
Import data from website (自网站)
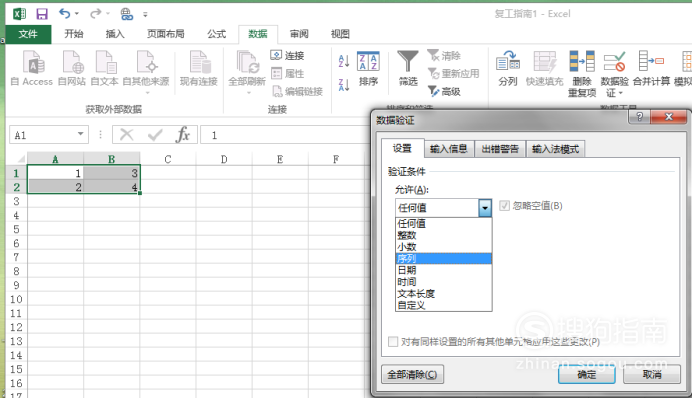(72, 68)
